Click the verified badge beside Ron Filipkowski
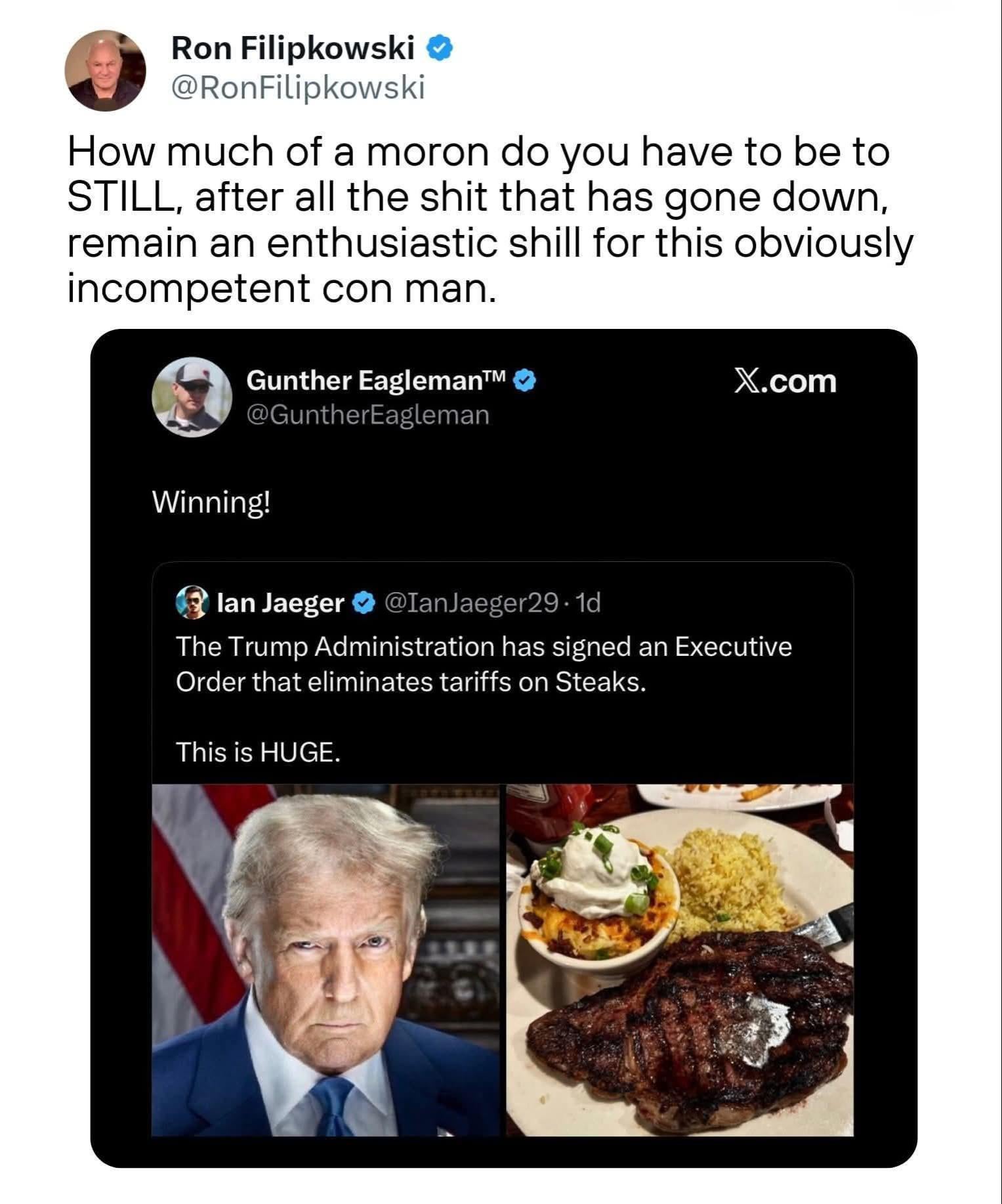The image size is (1002, 1204). click(x=440, y=49)
